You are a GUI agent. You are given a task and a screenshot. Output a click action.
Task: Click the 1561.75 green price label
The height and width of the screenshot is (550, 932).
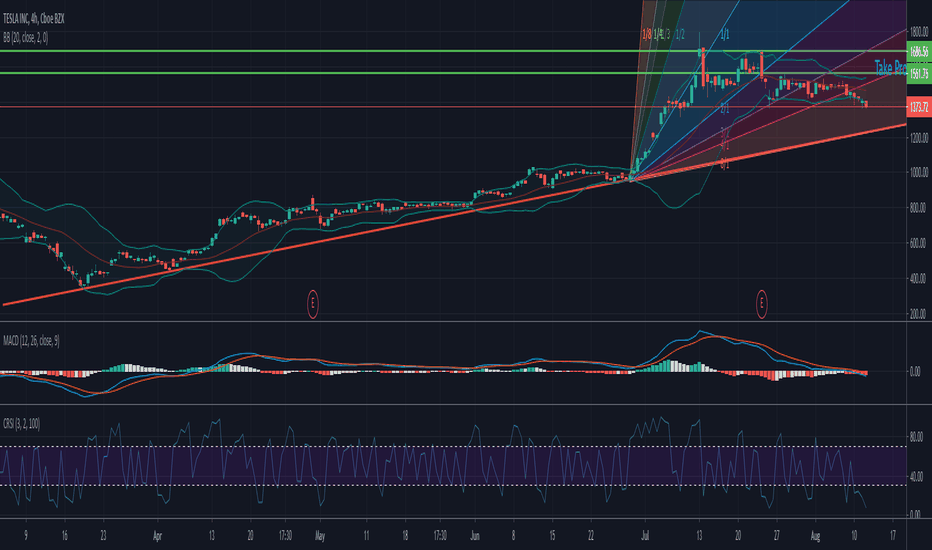(x=919, y=74)
